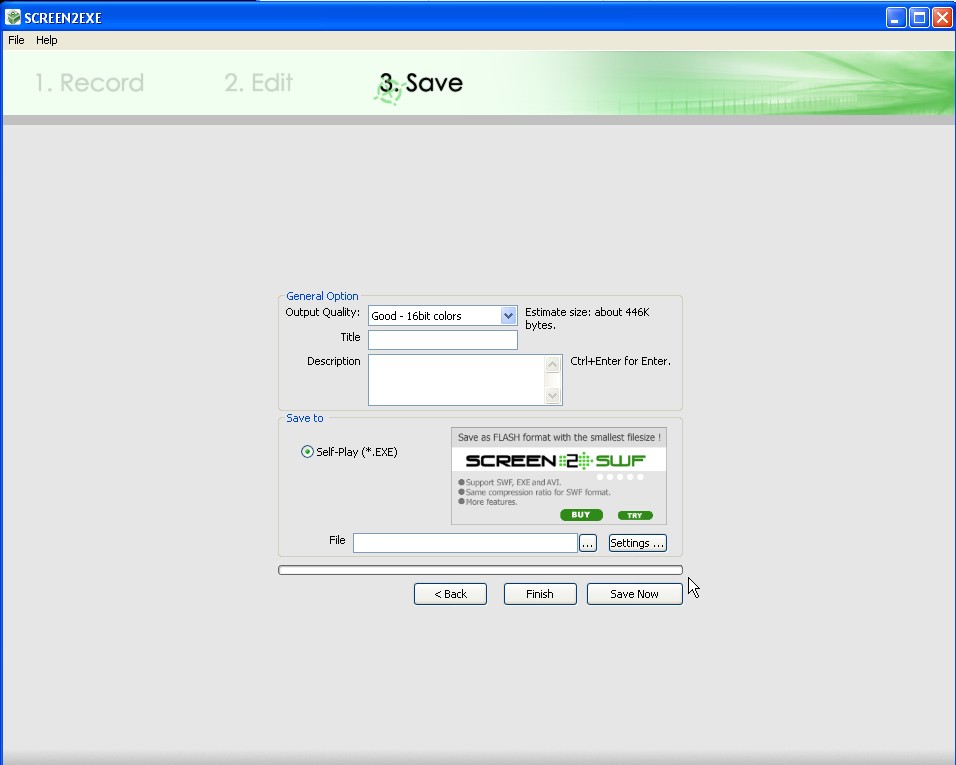956x765 pixels.
Task: Open the Help menu
Action: coord(46,40)
